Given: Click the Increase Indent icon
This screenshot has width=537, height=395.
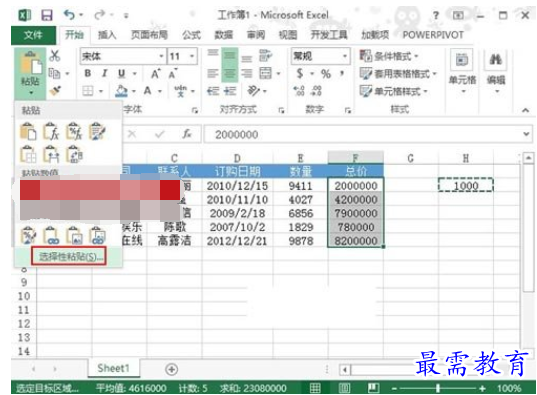Looking at the screenshot, I should (x=230, y=91).
